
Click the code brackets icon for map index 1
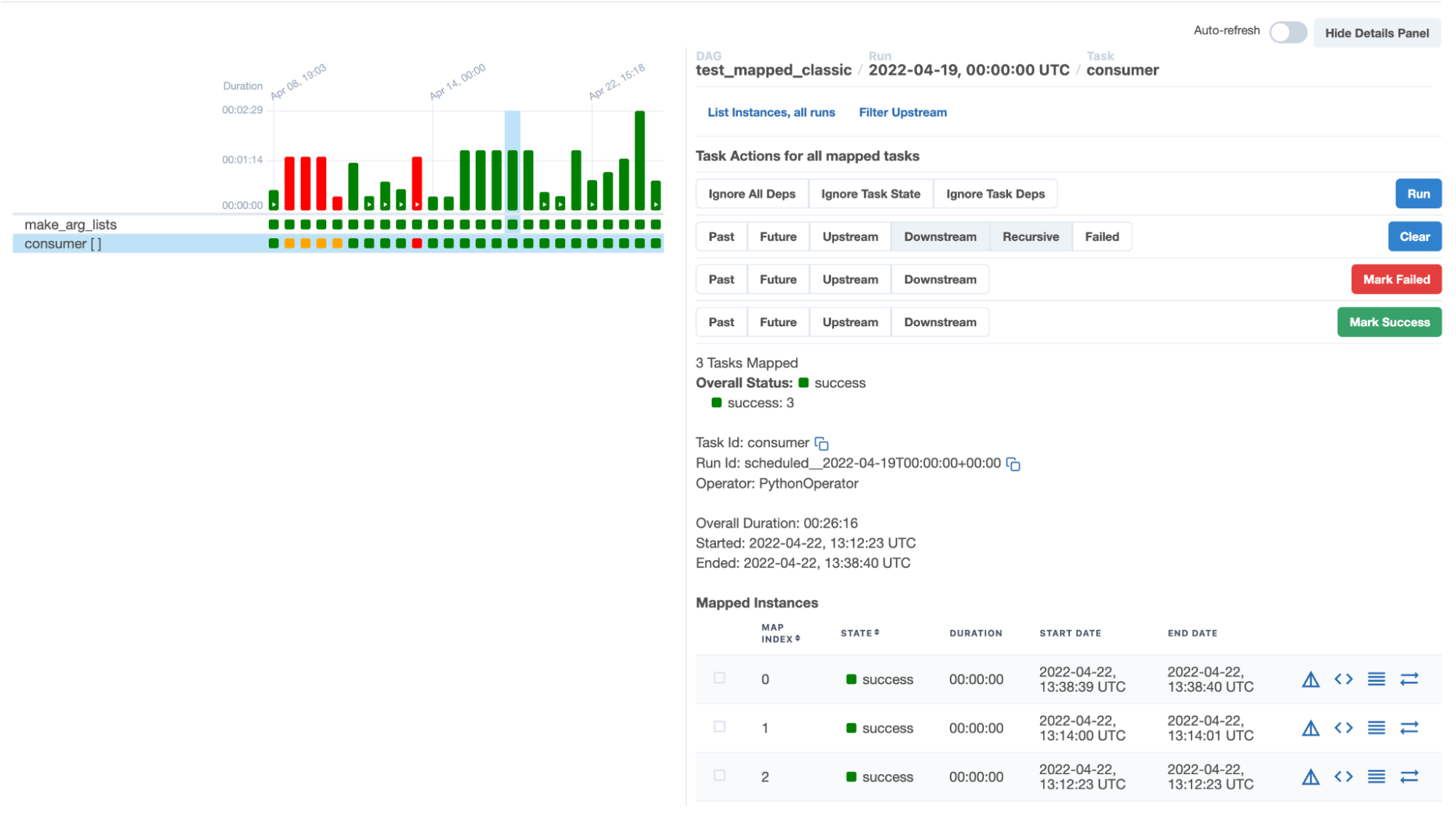1343,728
